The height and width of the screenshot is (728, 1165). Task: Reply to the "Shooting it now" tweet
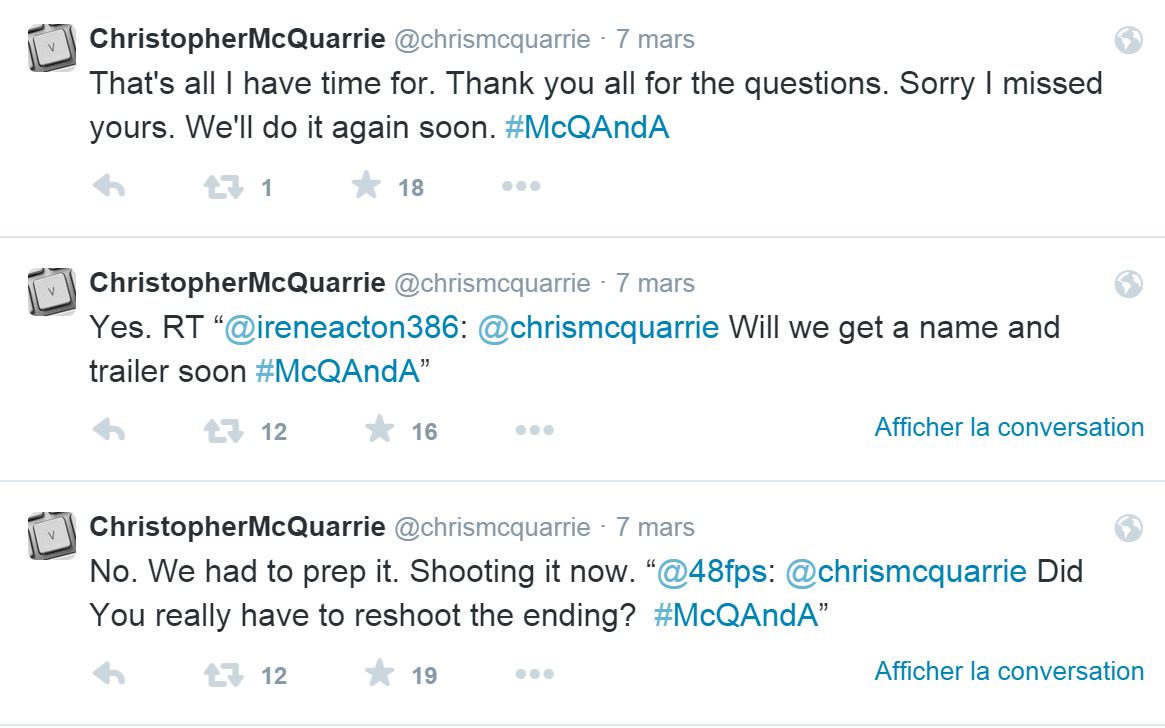[x=108, y=674]
